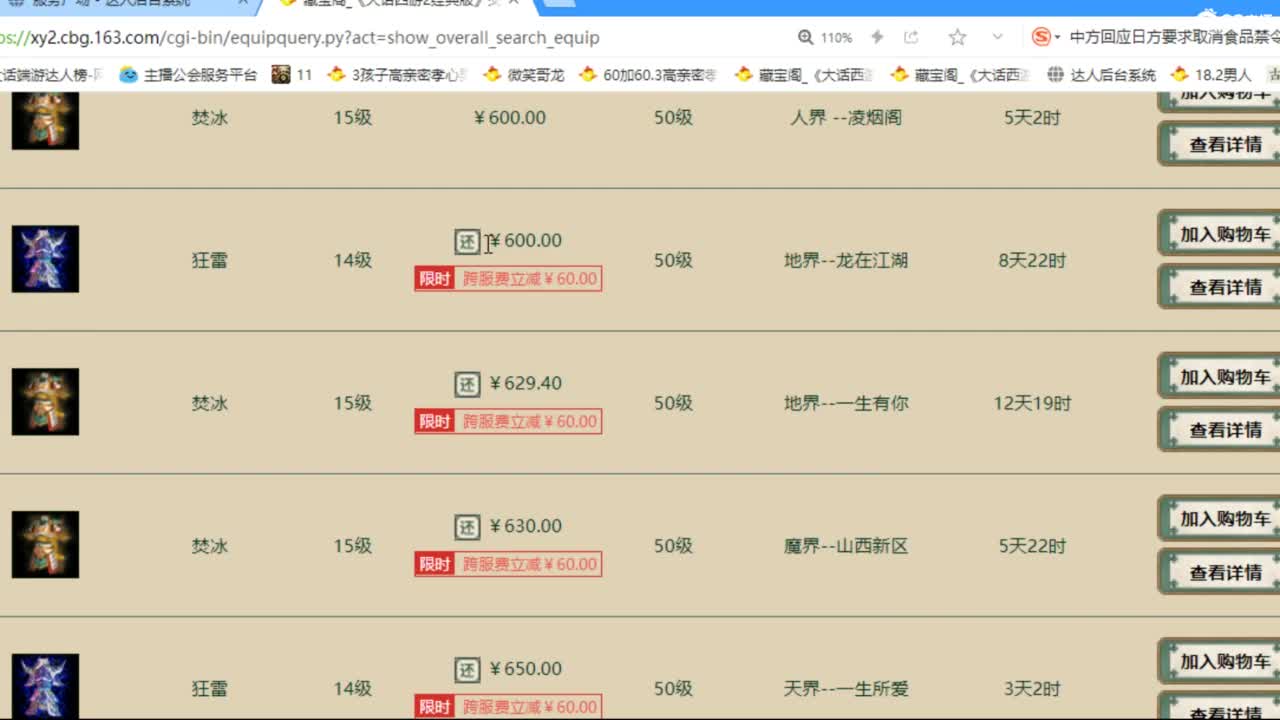Click the Sogou search engine icon
The width and height of the screenshot is (1280, 720).
tap(1041, 38)
